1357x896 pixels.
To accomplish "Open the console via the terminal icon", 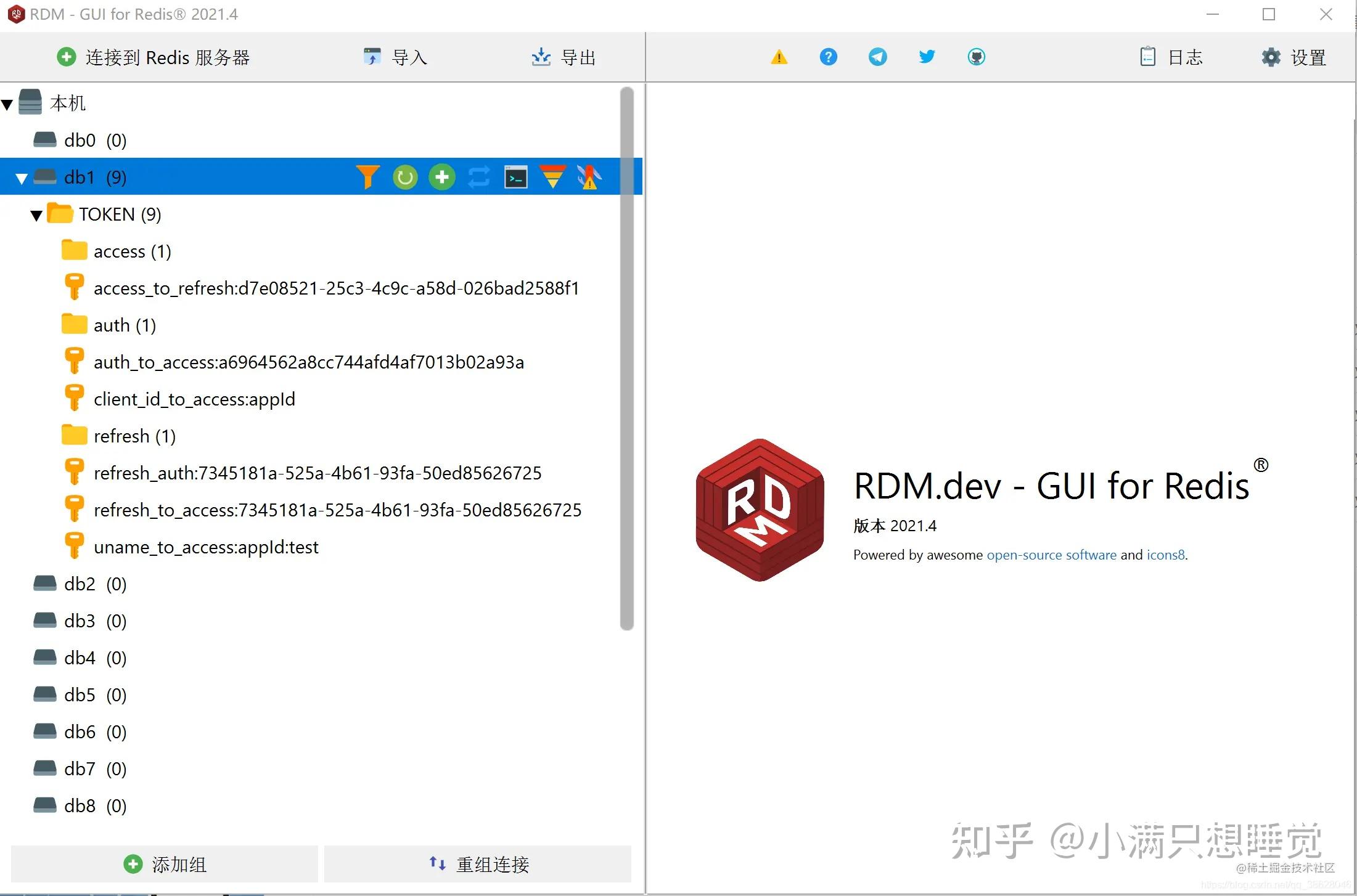I will coord(516,176).
